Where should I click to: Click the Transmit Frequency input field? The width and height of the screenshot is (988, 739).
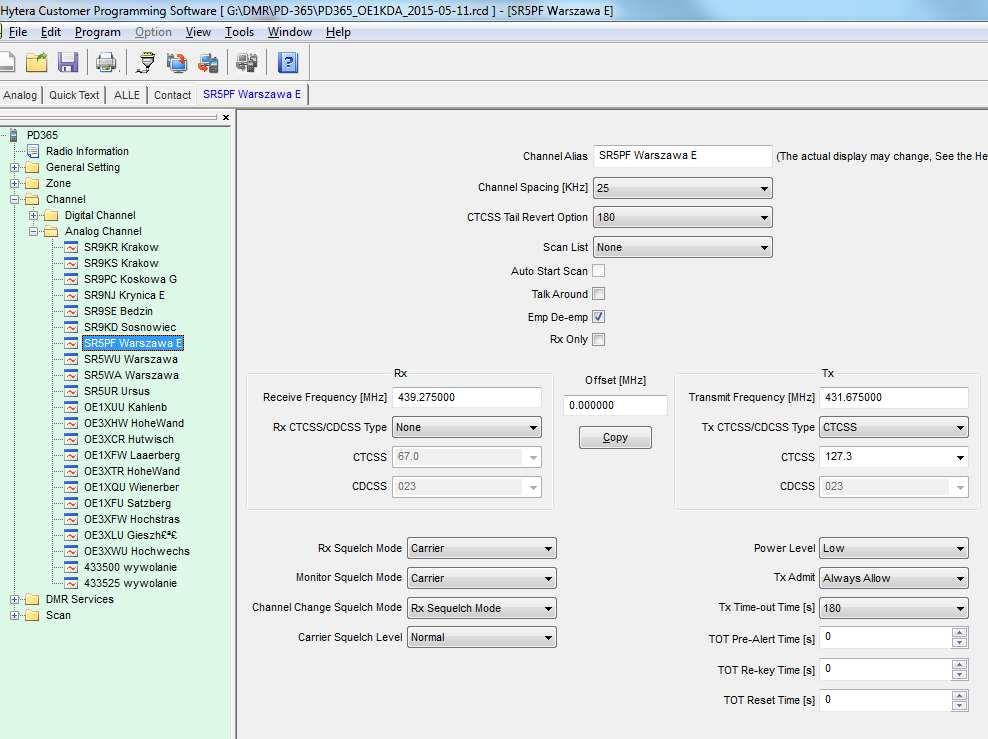(894, 398)
